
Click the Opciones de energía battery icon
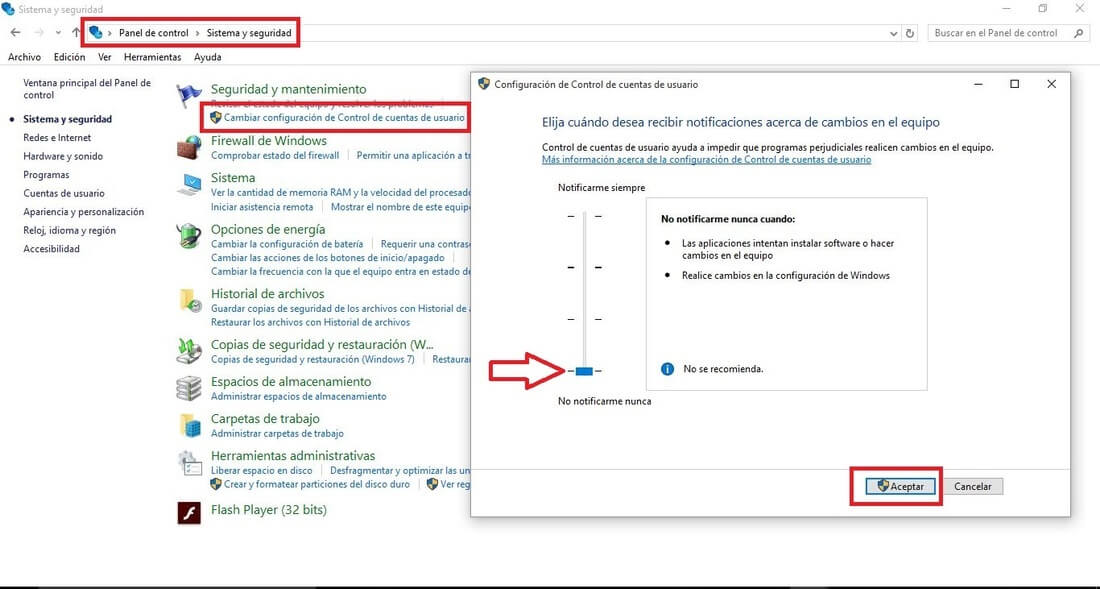[x=189, y=236]
